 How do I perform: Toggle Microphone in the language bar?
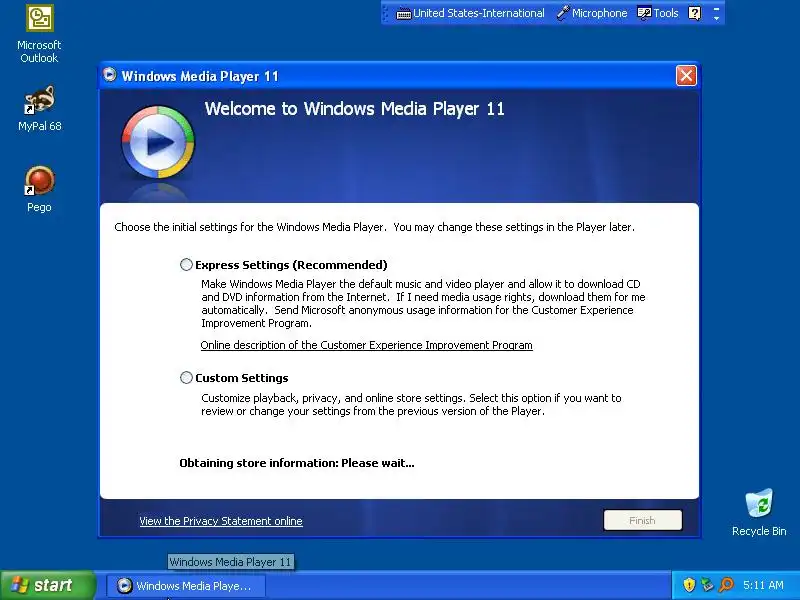(592, 13)
